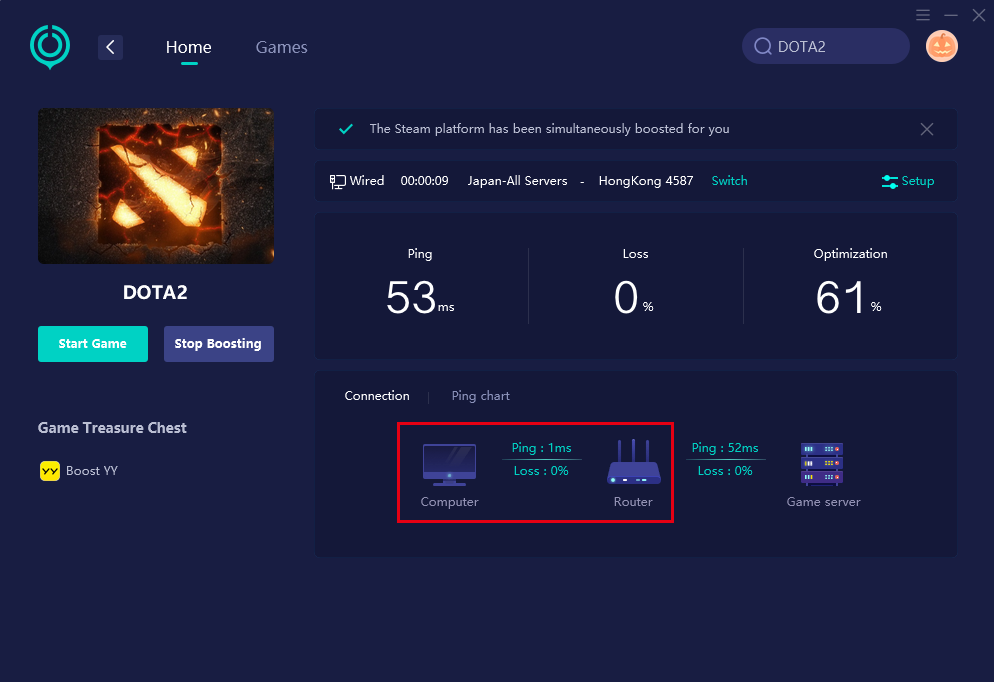Click the Ping : 52ms reading
The height and width of the screenshot is (682, 994).
[725, 447]
